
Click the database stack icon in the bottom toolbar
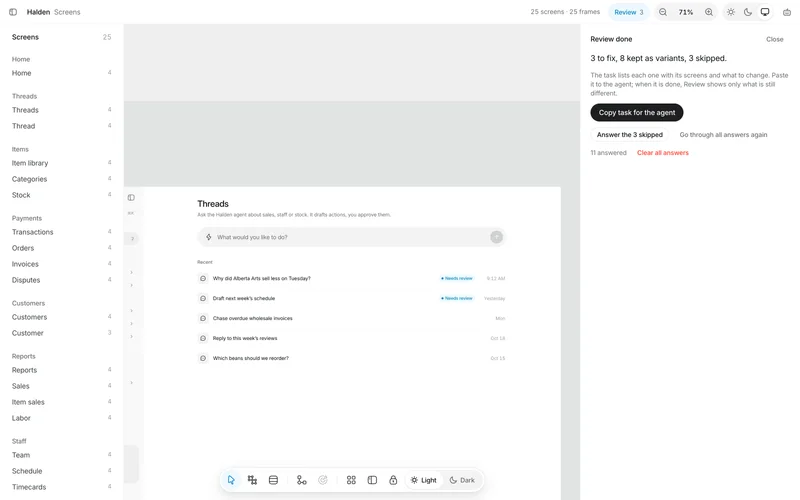(x=273, y=480)
